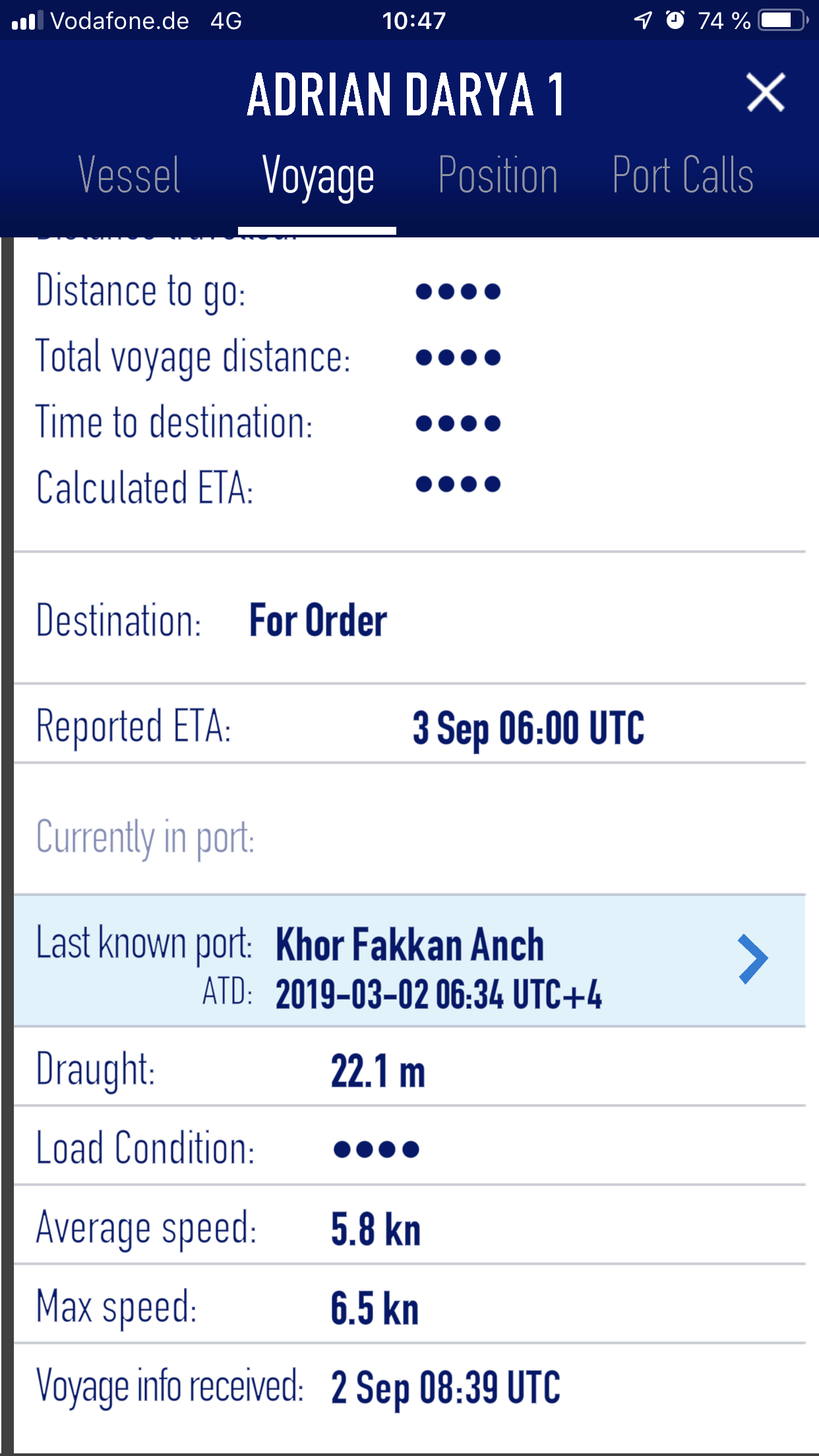This screenshot has height=1456, width=819.
Task: Reveal hidden Load Condition value
Action: coord(377,1149)
